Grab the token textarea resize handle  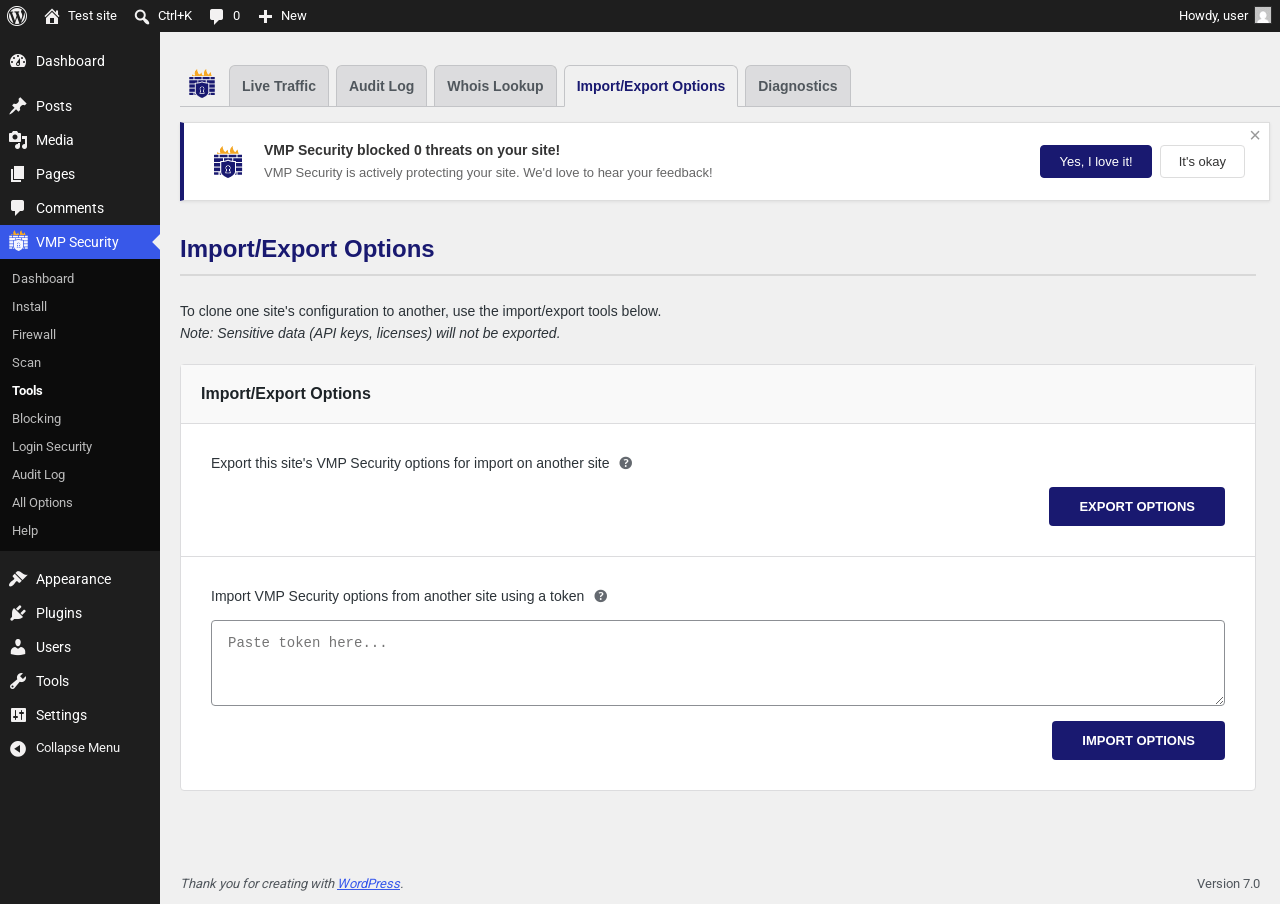click(1218, 699)
